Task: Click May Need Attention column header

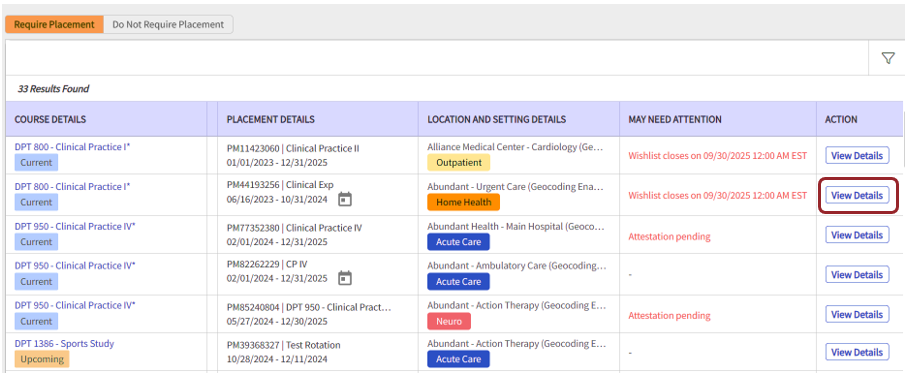Action: point(675,119)
